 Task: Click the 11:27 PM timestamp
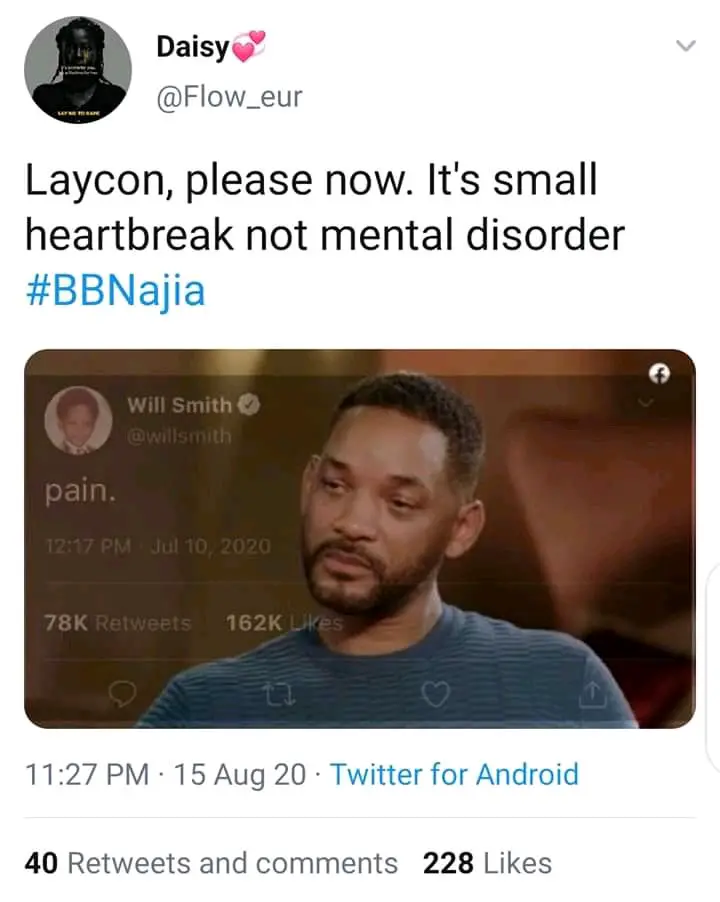point(87,774)
